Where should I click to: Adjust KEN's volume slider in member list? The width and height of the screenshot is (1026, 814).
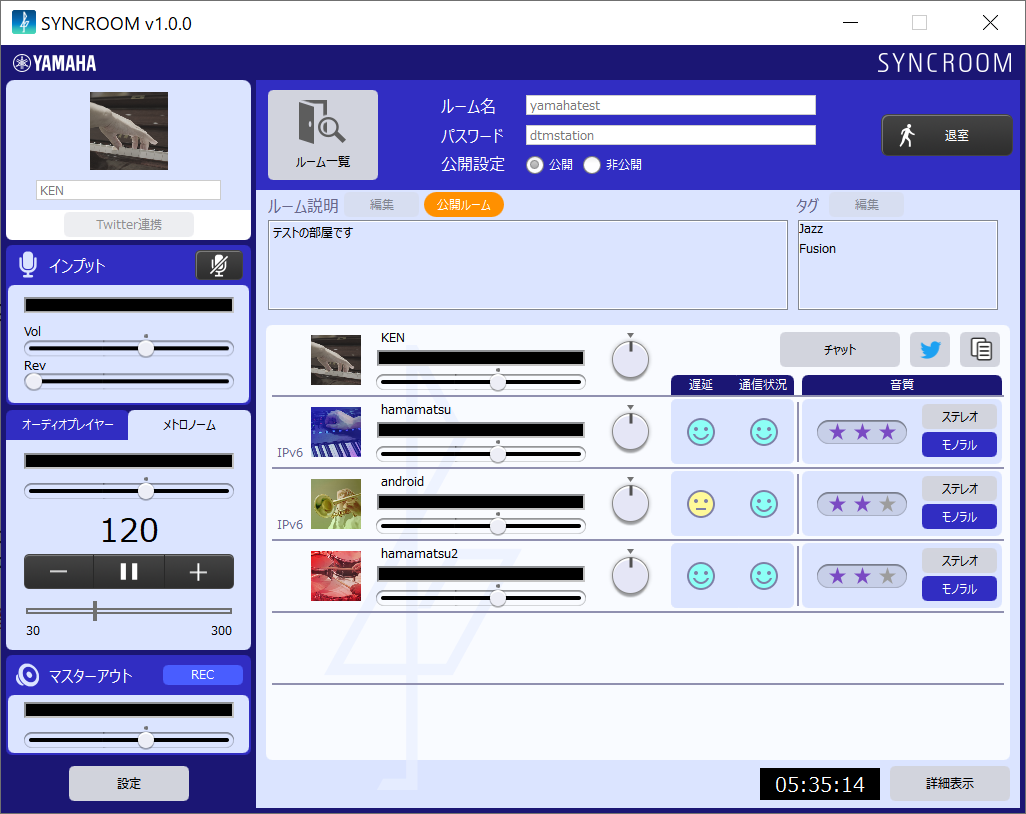click(x=481, y=382)
